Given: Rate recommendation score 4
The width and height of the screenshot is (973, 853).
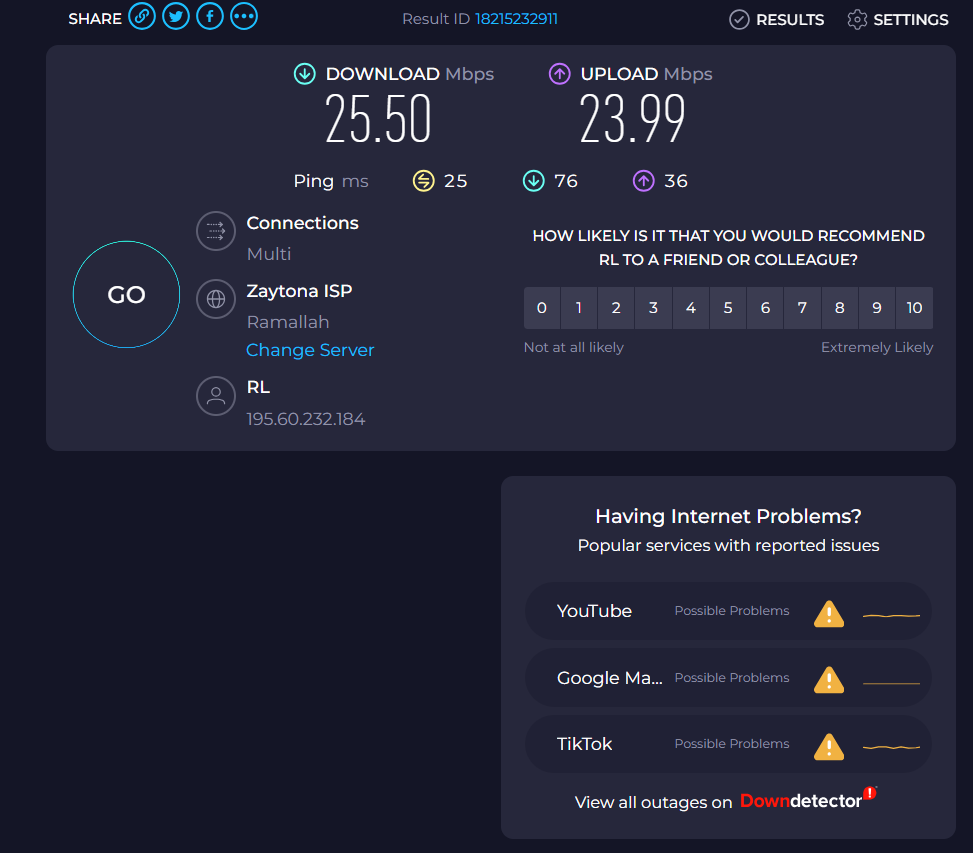Looking at the screenshot, I should click(691, 308).
